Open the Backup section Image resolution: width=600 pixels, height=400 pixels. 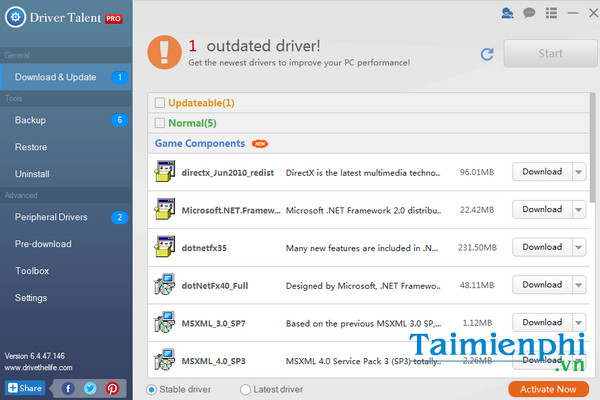click(x=66, y=120)
